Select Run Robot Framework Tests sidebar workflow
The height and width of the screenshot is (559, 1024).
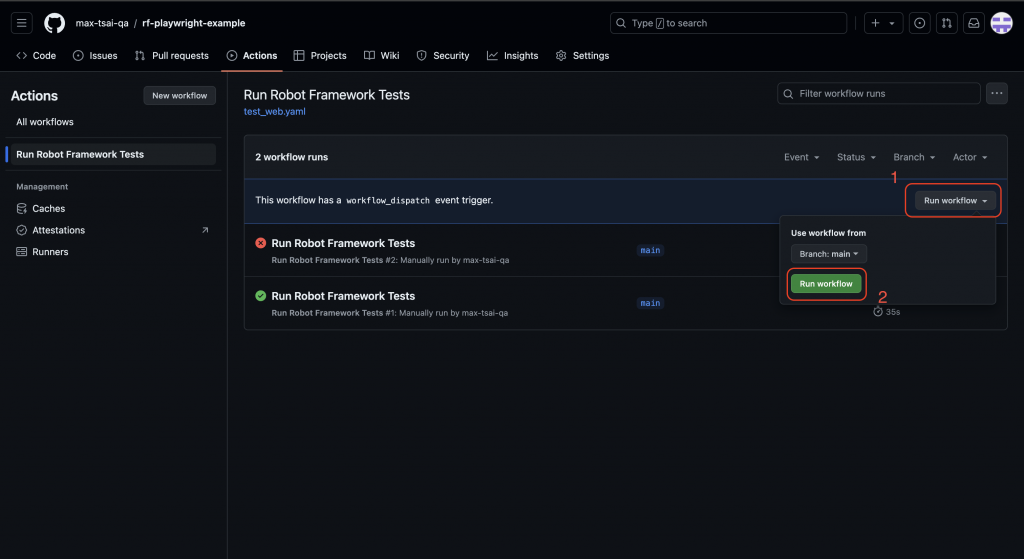tap(111, 154)
